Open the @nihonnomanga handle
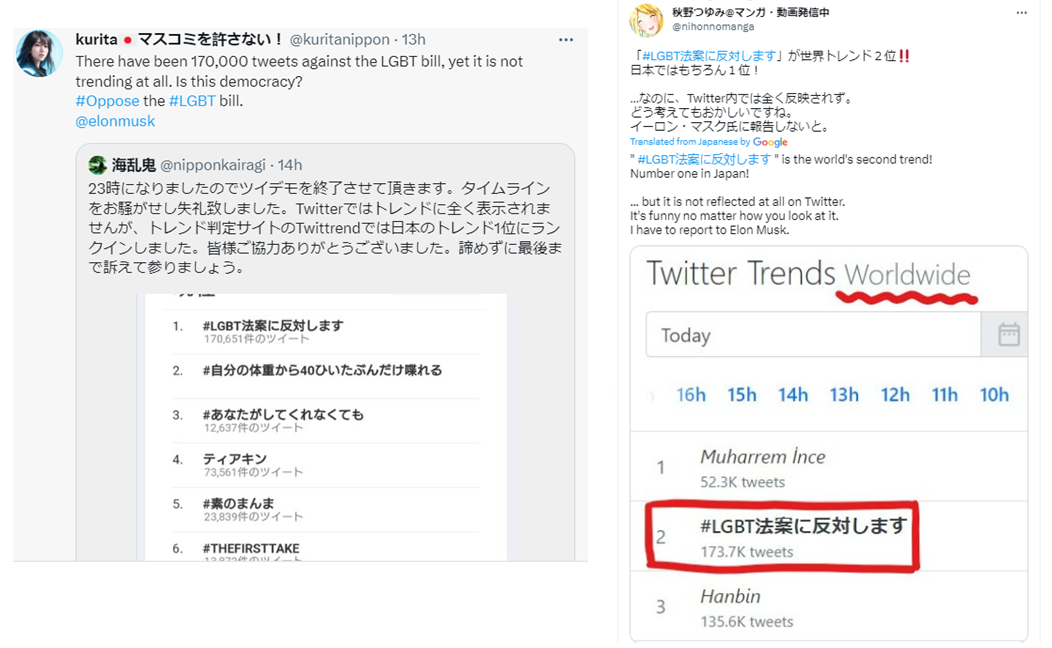Image resolution: width=1052 pixels, height=648 pixels. tap(713, 27)
